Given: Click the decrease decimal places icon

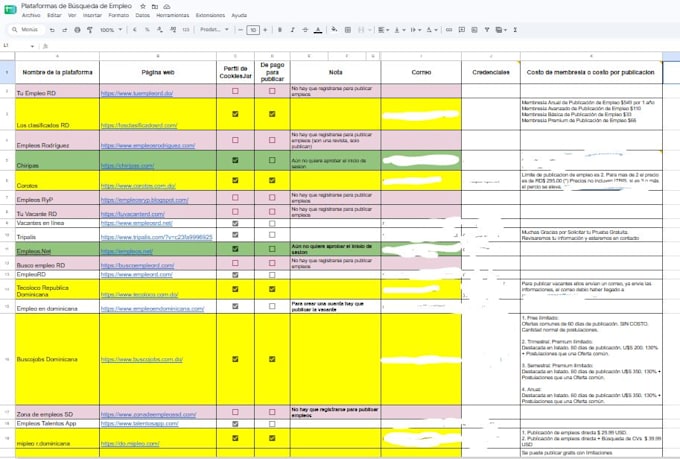Looking at the screenshot, I should [x=160, y=30].
